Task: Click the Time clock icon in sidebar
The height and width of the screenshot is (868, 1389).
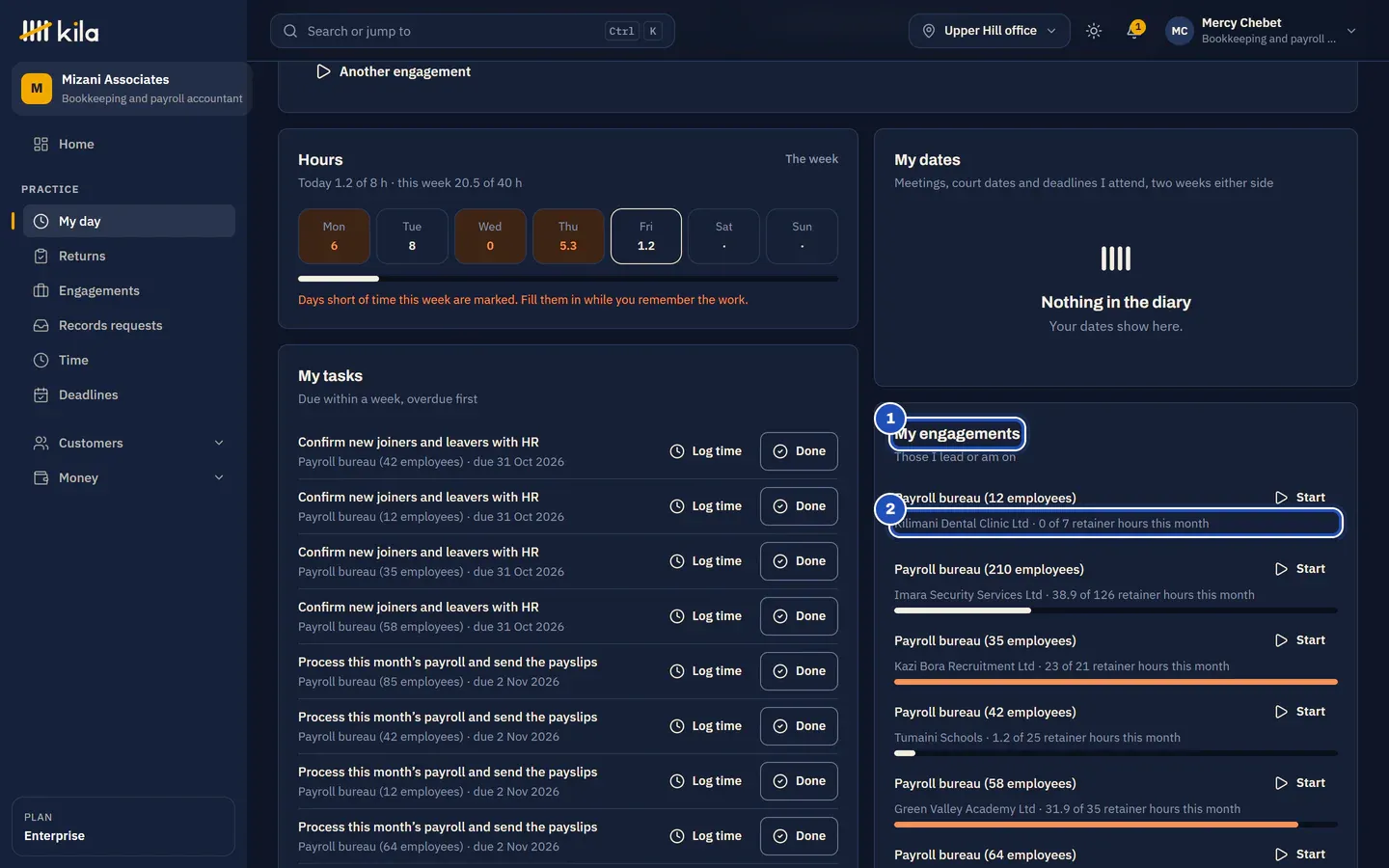Action: point(41,360)
